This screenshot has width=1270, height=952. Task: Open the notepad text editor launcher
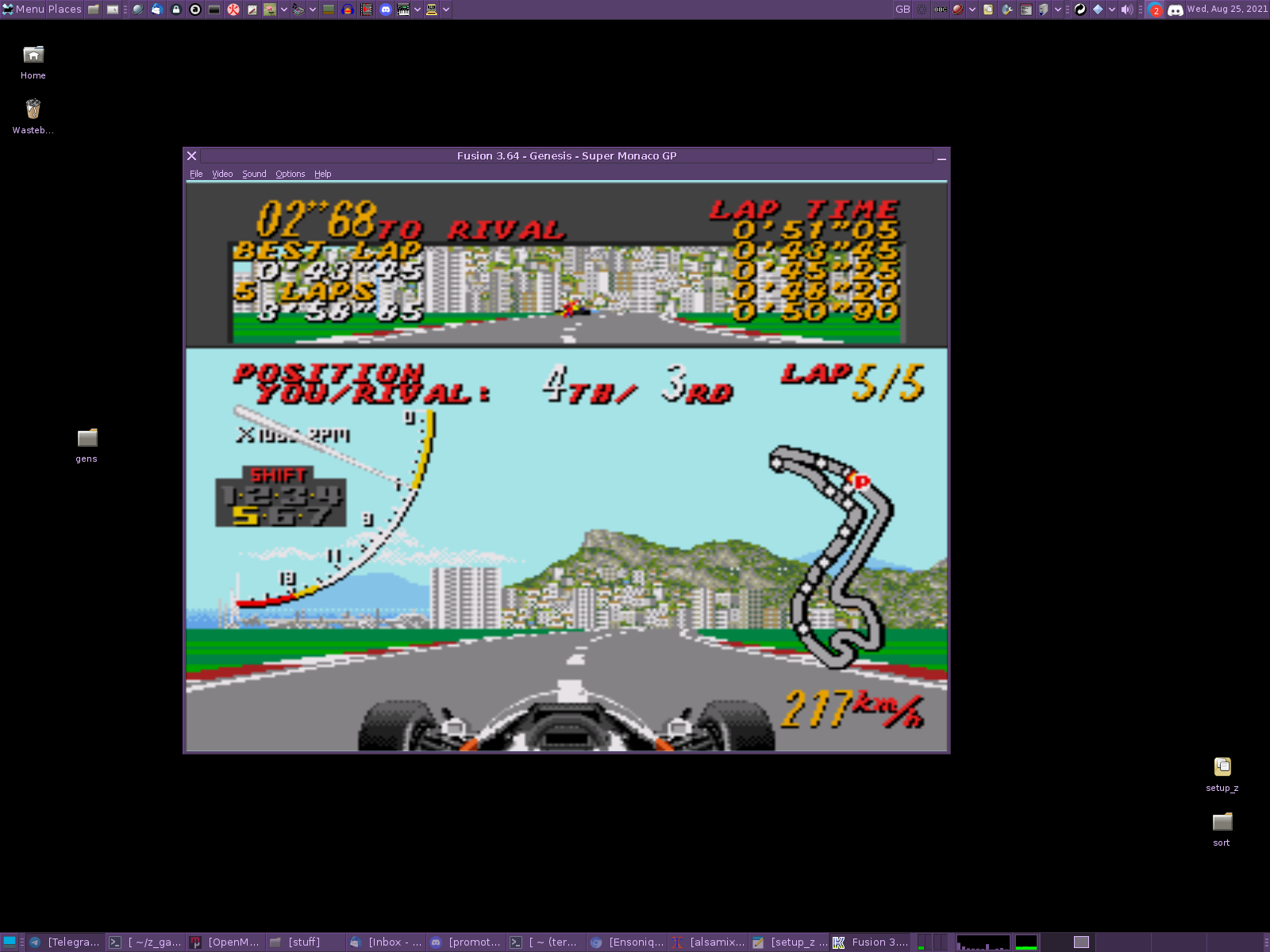tap(252, 10)
